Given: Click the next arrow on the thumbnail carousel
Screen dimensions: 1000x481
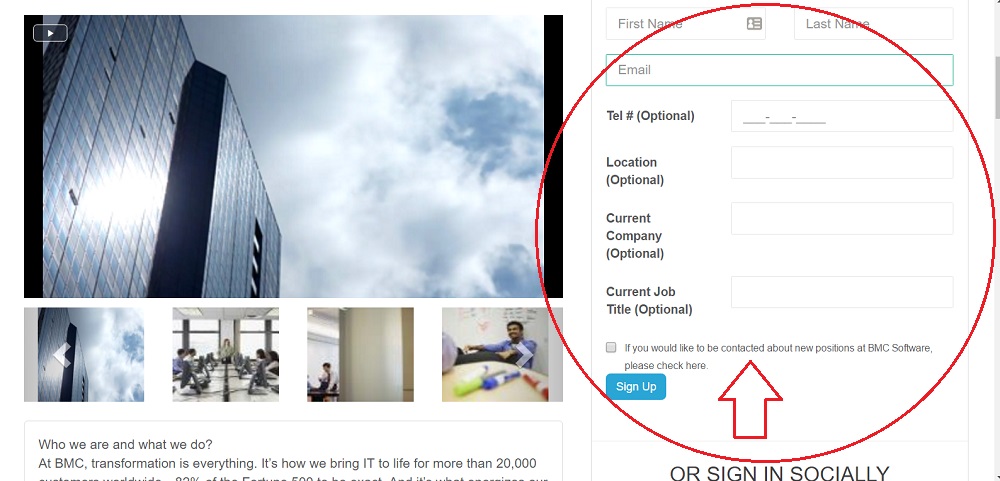Looking at the screenshot, I should pyautogui.click(x=524, y=355).
